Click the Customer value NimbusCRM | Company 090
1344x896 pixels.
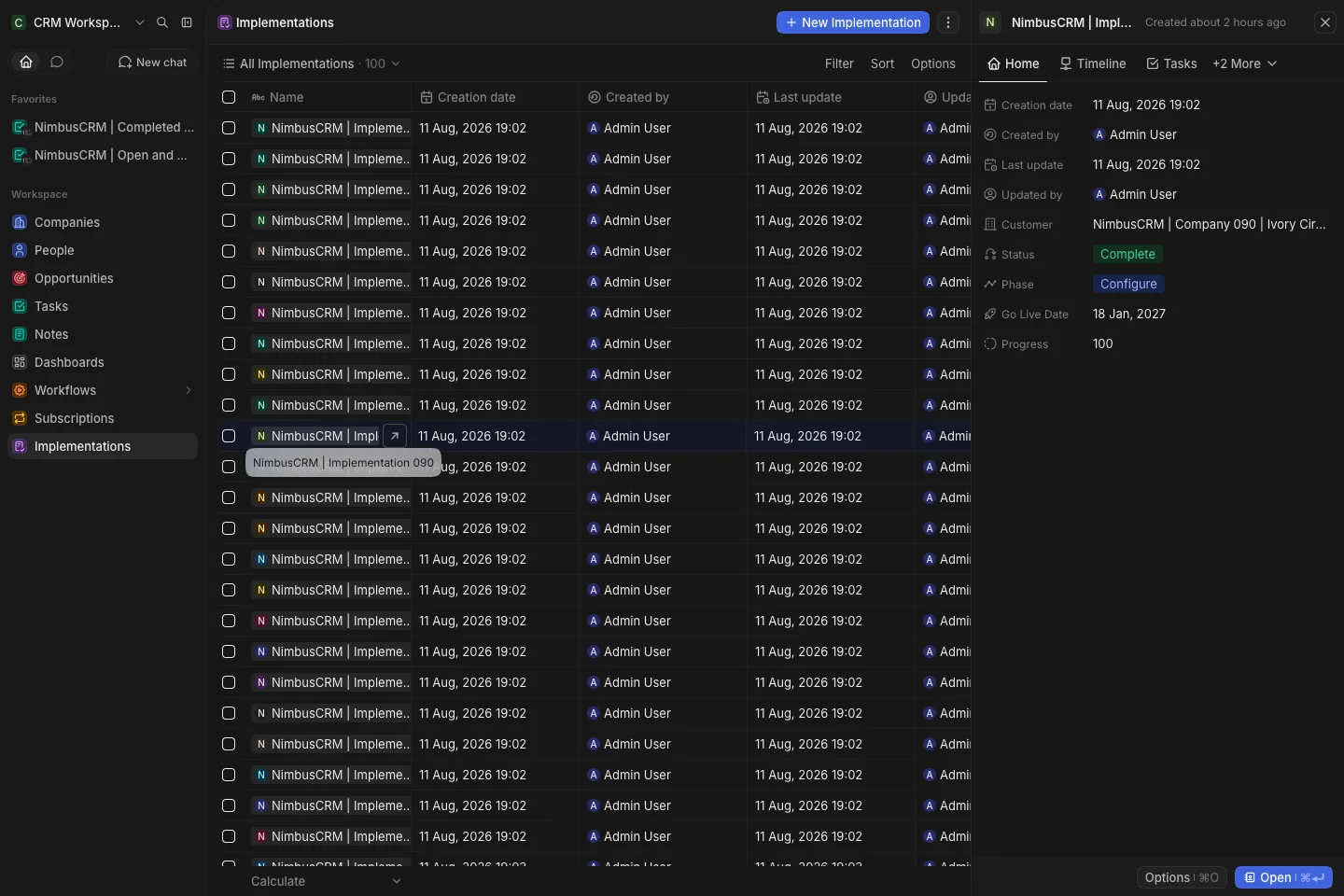[x=1209, y=224]
